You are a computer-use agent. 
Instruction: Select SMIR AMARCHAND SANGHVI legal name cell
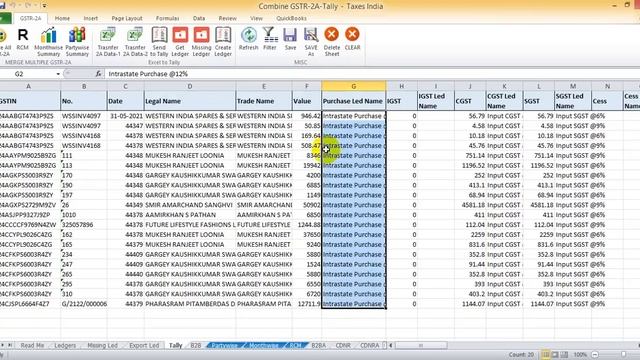(190, 205)
